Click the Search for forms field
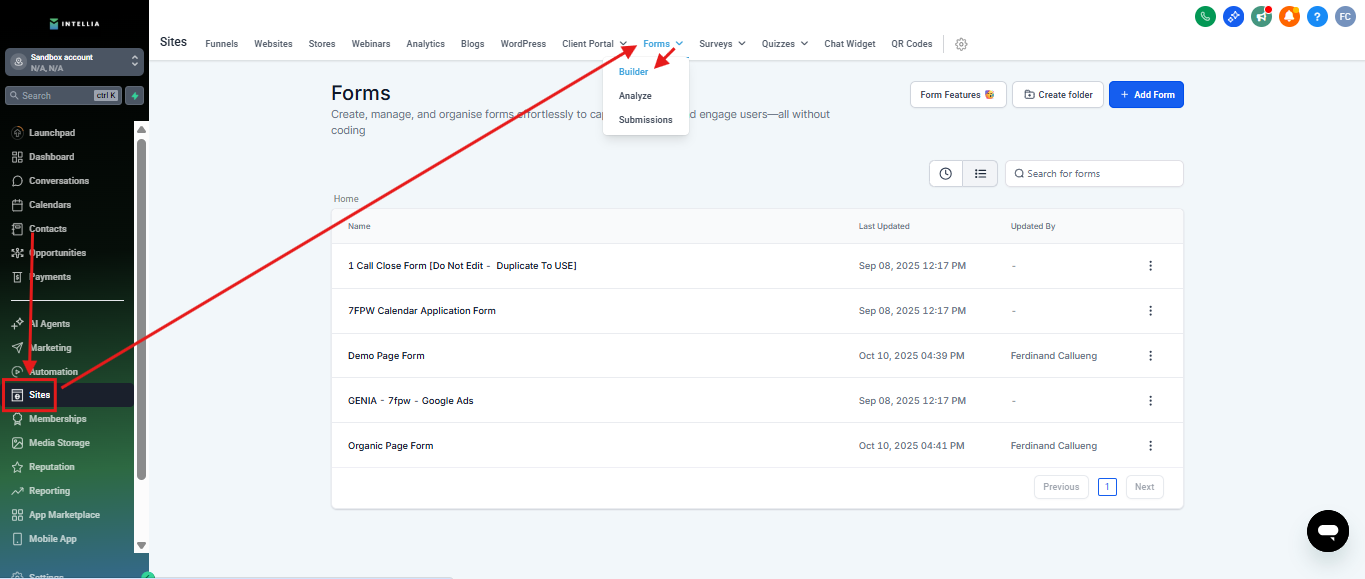Screen dimensions: 1365x579 point(1094,174)
